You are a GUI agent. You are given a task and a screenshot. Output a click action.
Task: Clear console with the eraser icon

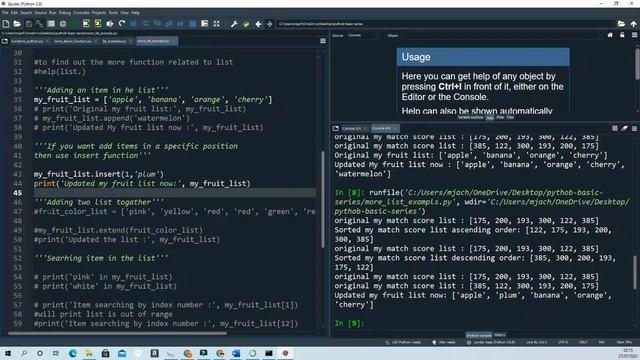(x=624, y=129)
